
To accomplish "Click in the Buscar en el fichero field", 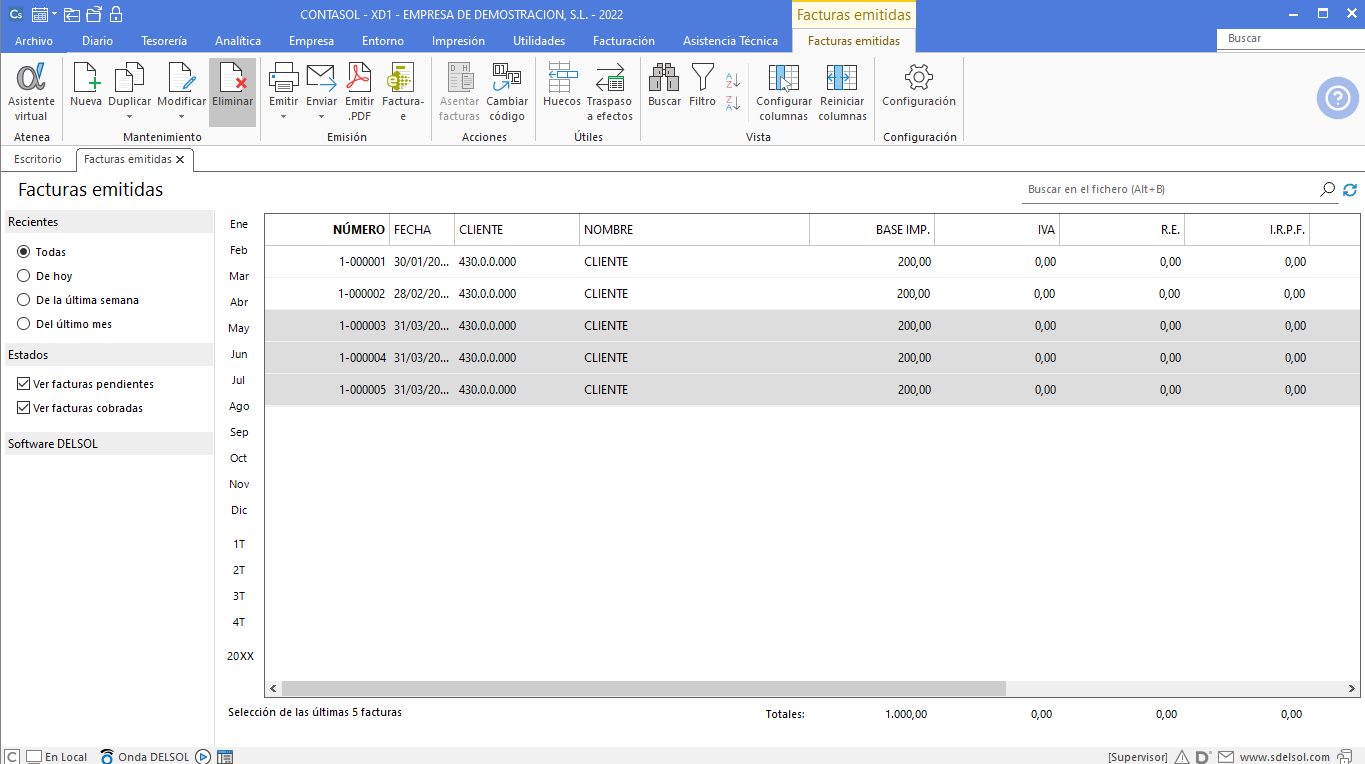I will pyautogui.click(x=1170, y=189).
